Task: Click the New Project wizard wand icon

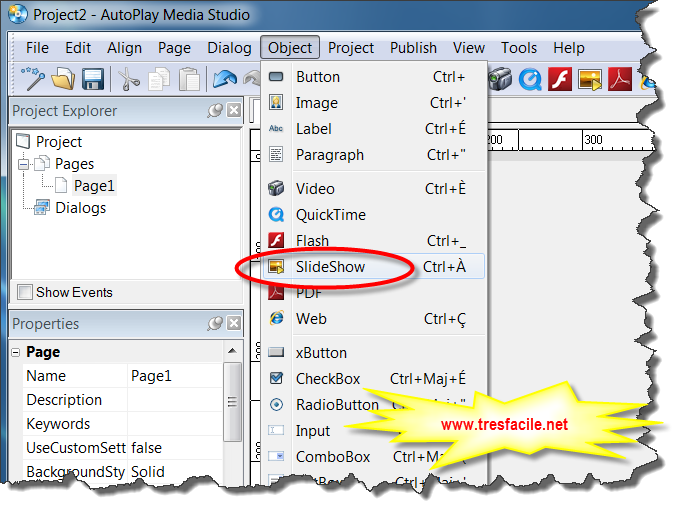Action: point(33,78)
